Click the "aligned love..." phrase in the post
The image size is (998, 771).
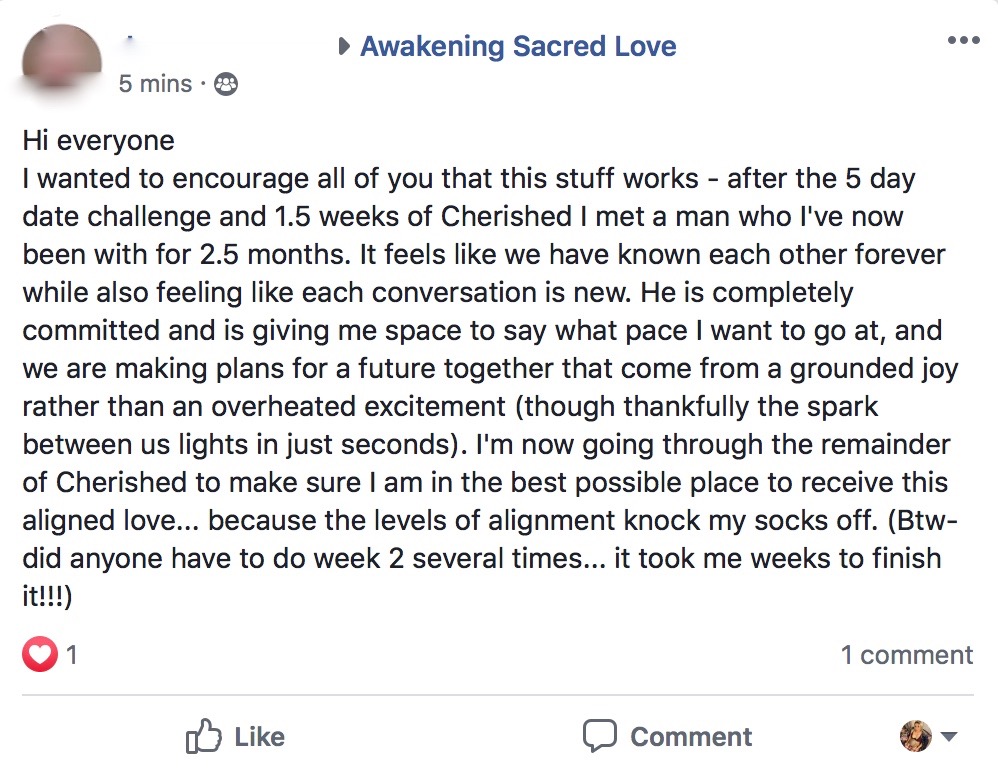[110, 521]
